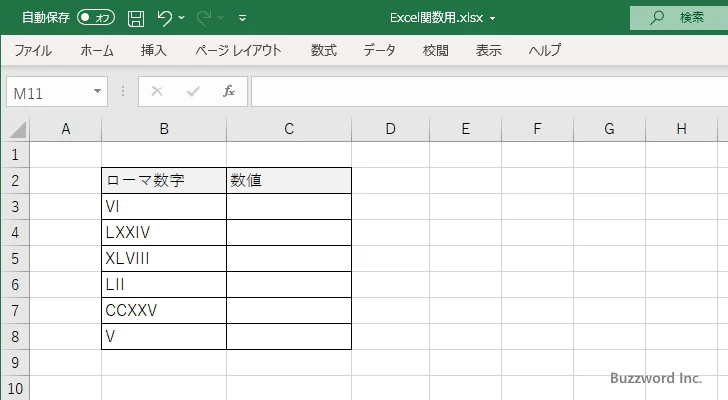Select empty cell C4 beside LXXIV
The width and height of the screenshot is (728, 400).
(x=289, y=232)
